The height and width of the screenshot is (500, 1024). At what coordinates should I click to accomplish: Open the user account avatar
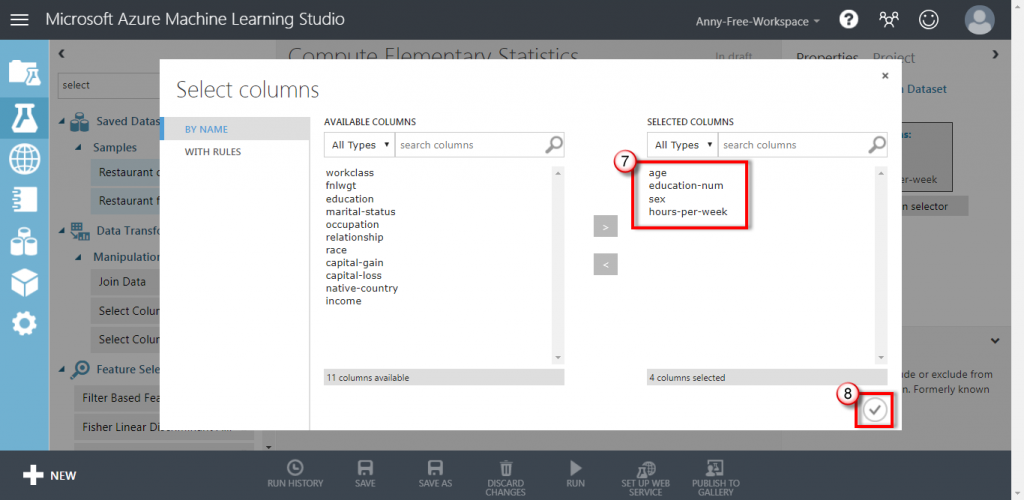point(980,20)
